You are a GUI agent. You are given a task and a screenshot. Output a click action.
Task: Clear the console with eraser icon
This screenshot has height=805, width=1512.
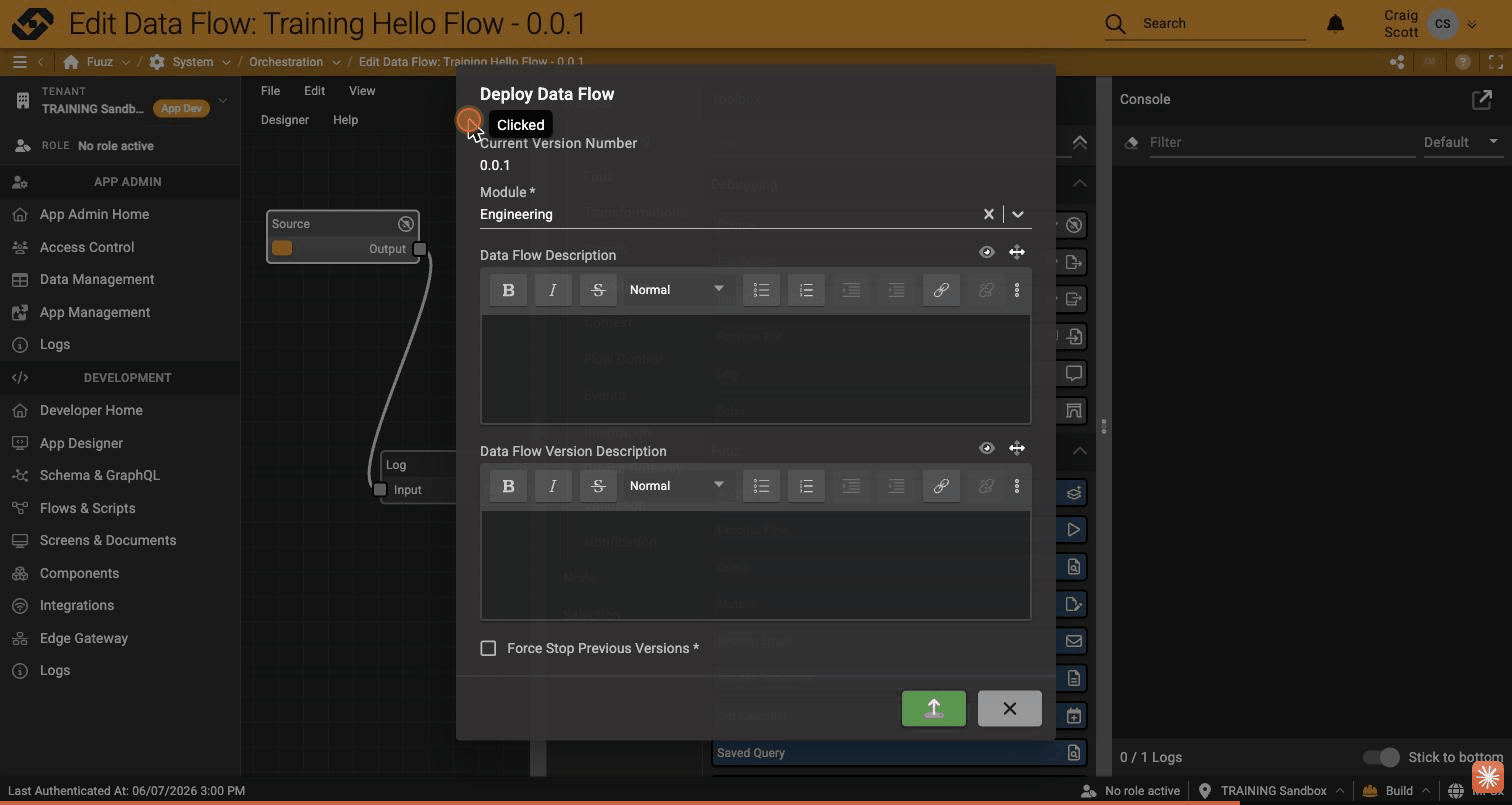pos(1131,142)
